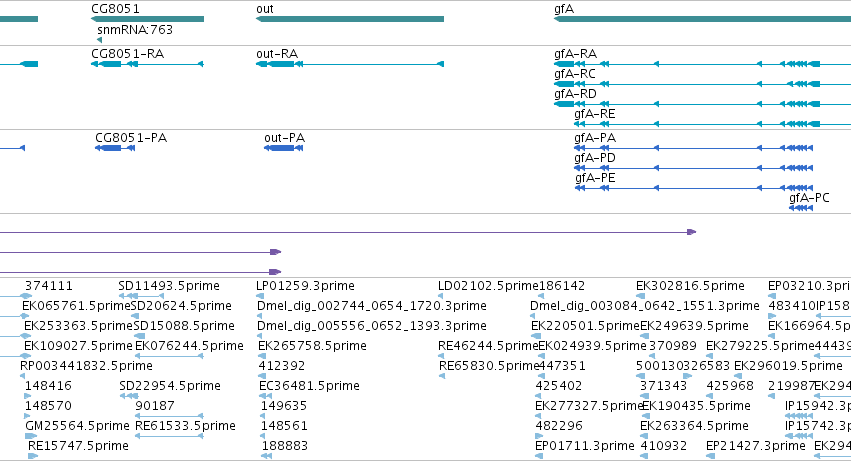Screen dimensions: 851x461
Task: Open RE61533.5prime EST
Action: 186,427
